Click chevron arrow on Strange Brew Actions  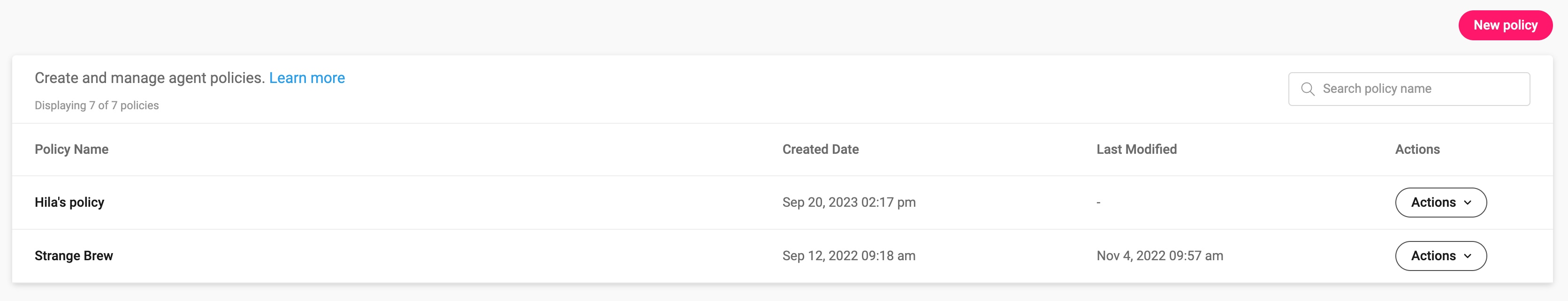click(1467, 256)
